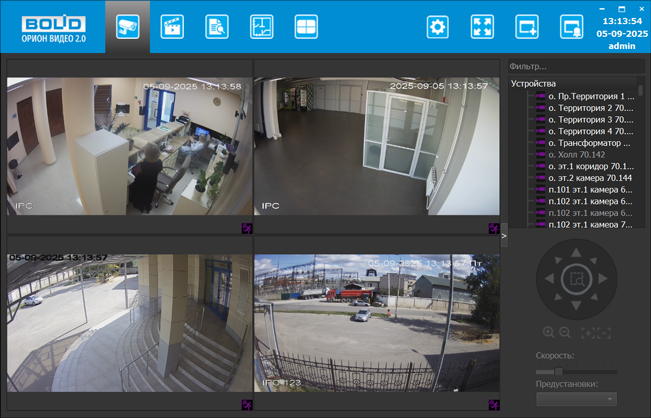Adjust the Скорость speed slider
This screenshot has height=418, width=651.
click(x=558, y=372)
